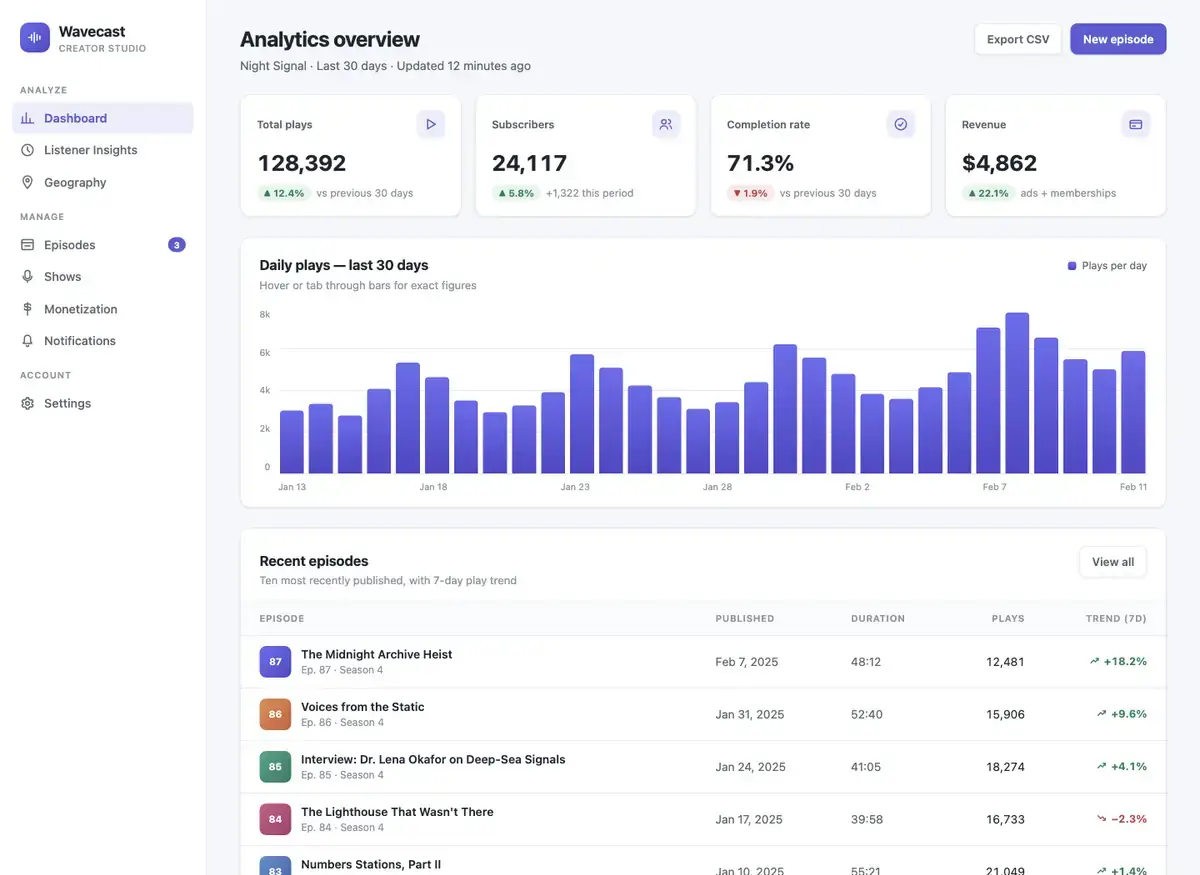The image size is (1200, 875).
Task: Click the Feb 7, 2025 published date
Action: pyautogui.click(x=747, y=662)
